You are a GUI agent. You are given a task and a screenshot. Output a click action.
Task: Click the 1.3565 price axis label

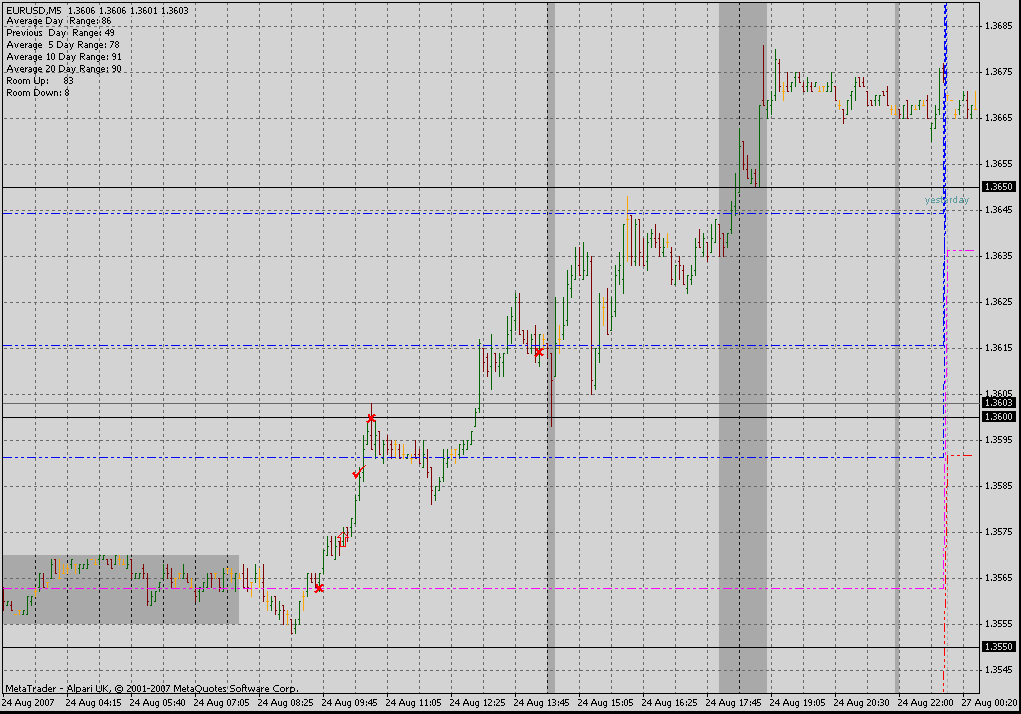pyautogui.click(x=998, y=578)
